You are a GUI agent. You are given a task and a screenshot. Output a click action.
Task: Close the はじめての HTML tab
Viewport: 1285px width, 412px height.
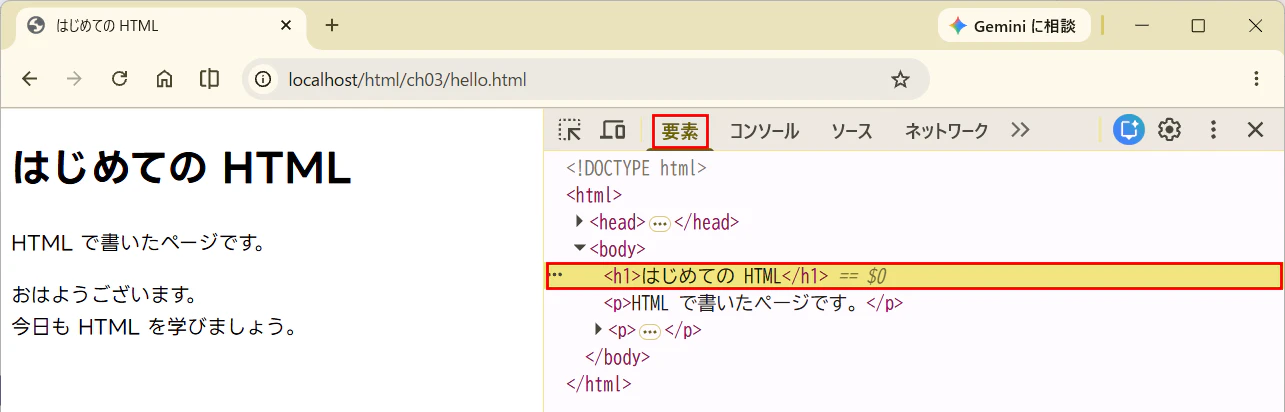tap(288, 26)
